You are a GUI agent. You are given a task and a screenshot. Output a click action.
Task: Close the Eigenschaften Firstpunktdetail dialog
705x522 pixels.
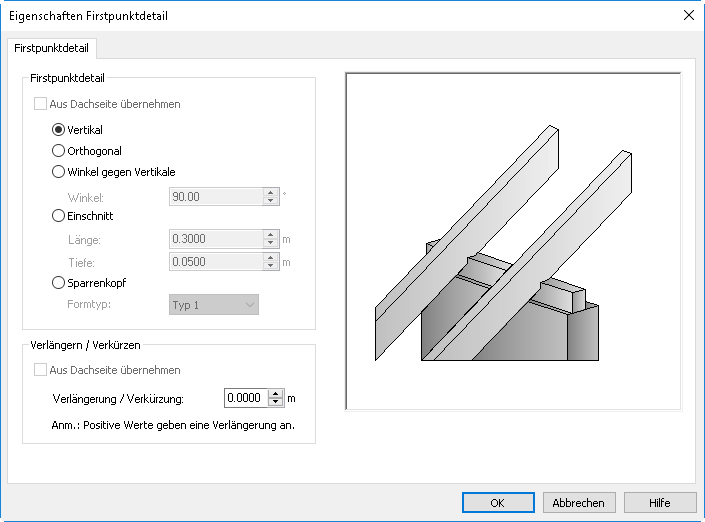click(688, 15)
